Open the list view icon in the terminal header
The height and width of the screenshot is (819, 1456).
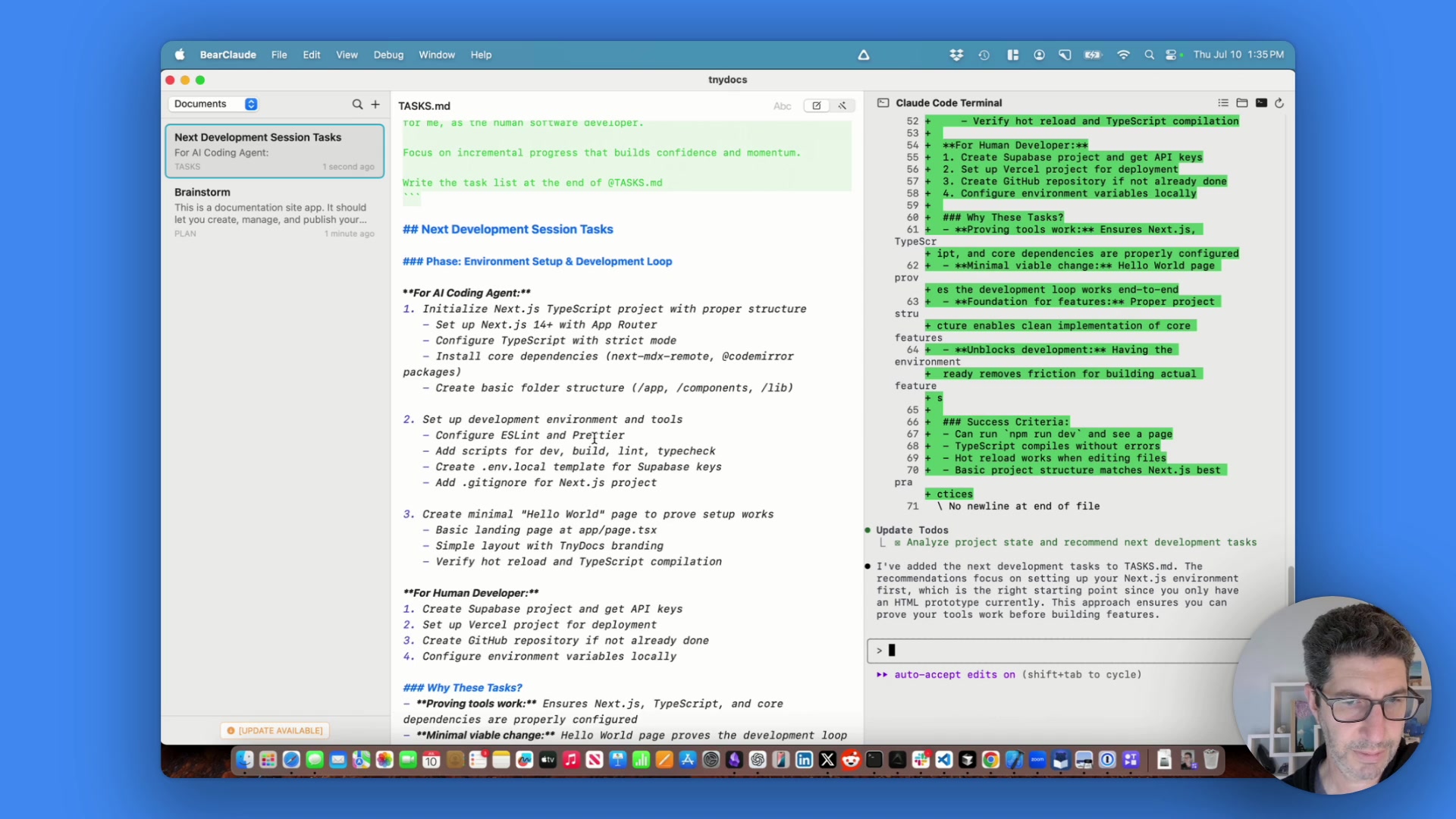tap(1223, 103)
